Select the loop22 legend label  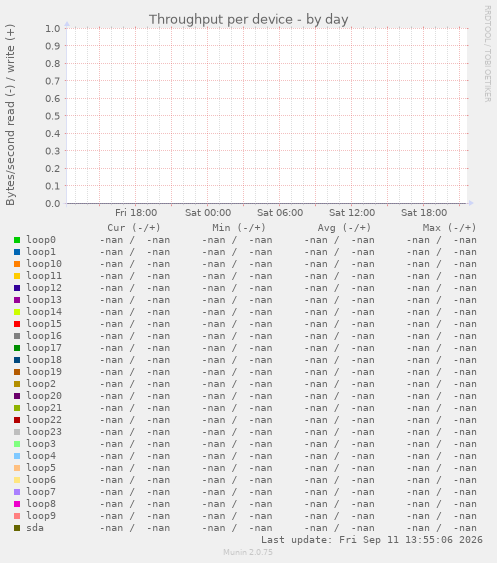(44, 420)
